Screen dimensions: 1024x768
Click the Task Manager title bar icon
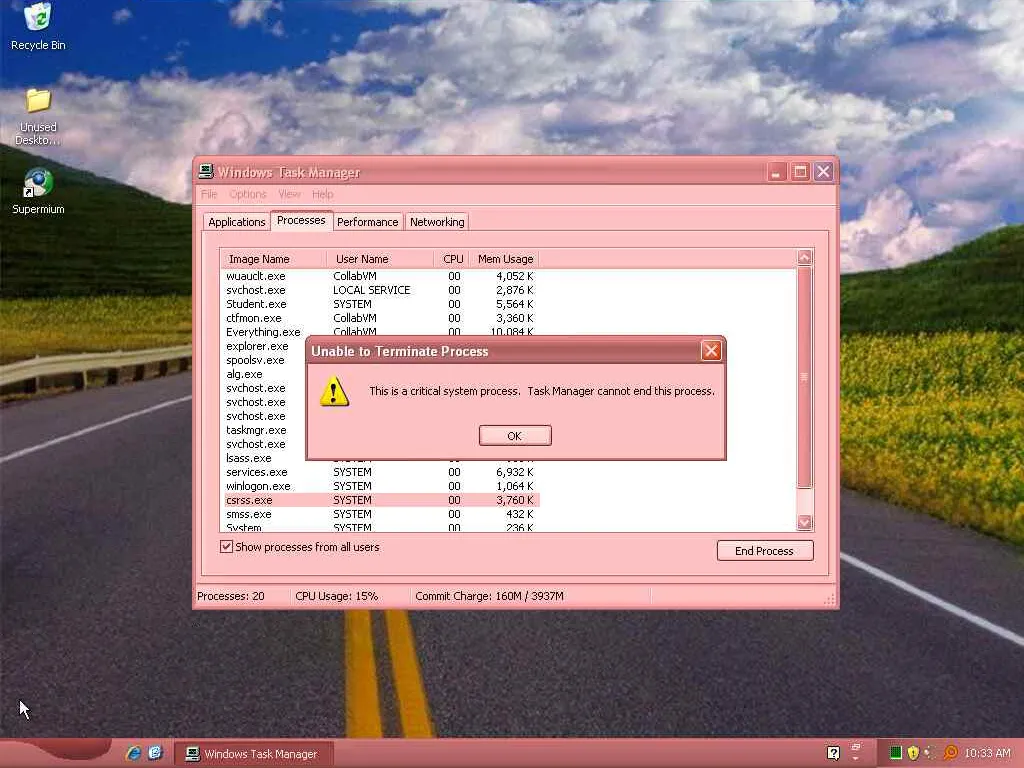point(206,172)
